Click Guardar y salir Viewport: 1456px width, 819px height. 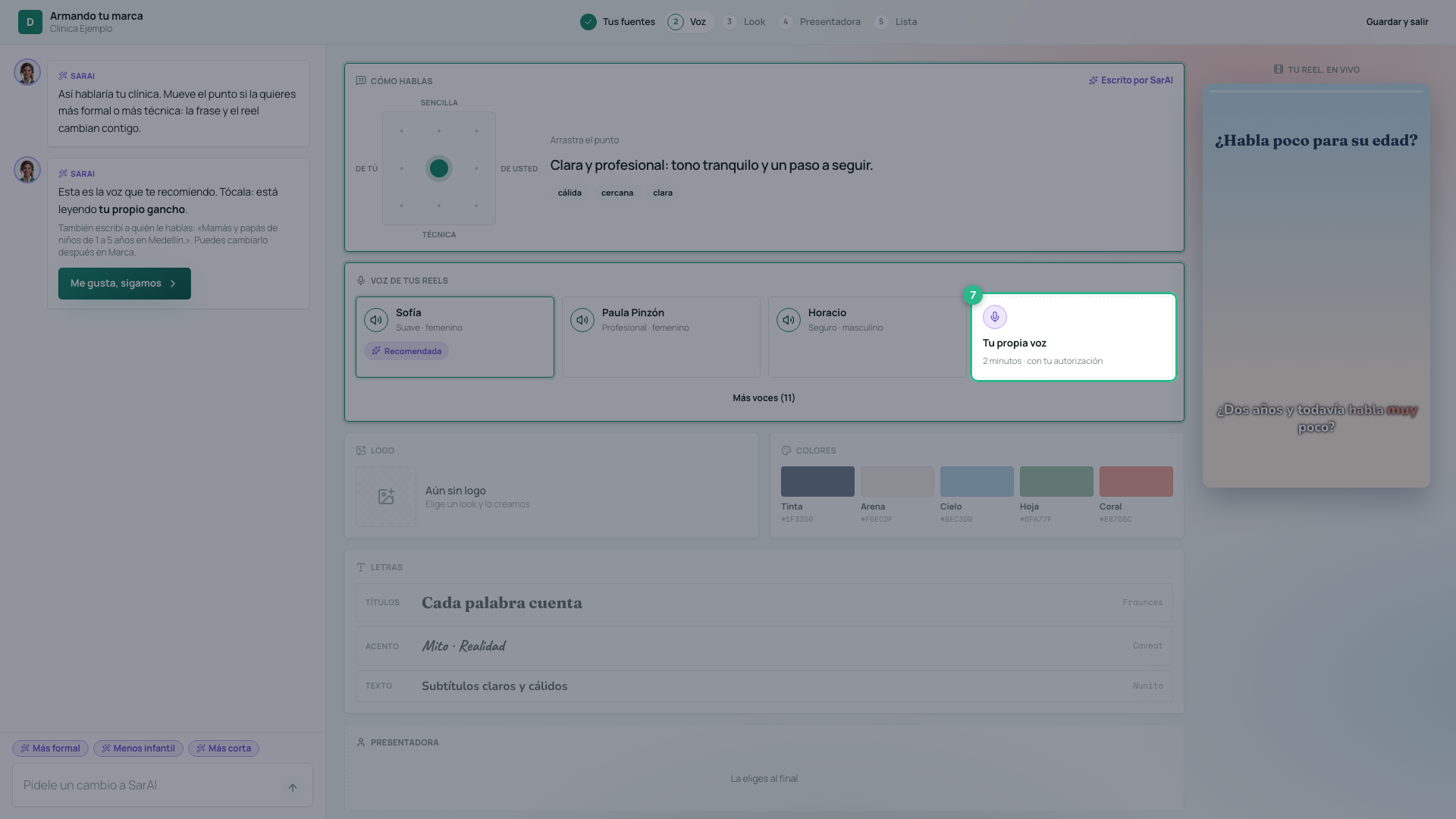point(1397,22)
